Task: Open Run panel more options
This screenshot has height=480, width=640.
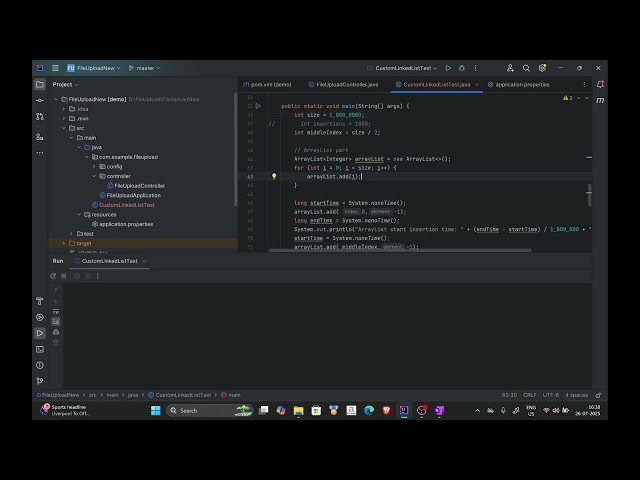Action: 98,276
